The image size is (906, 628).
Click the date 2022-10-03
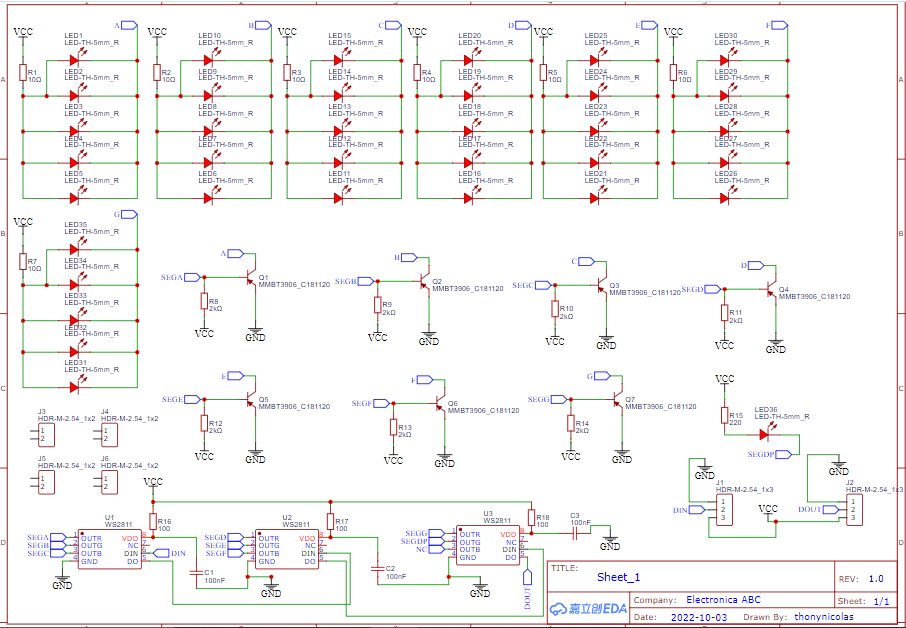pyautogui.click(x=699, y=617)
